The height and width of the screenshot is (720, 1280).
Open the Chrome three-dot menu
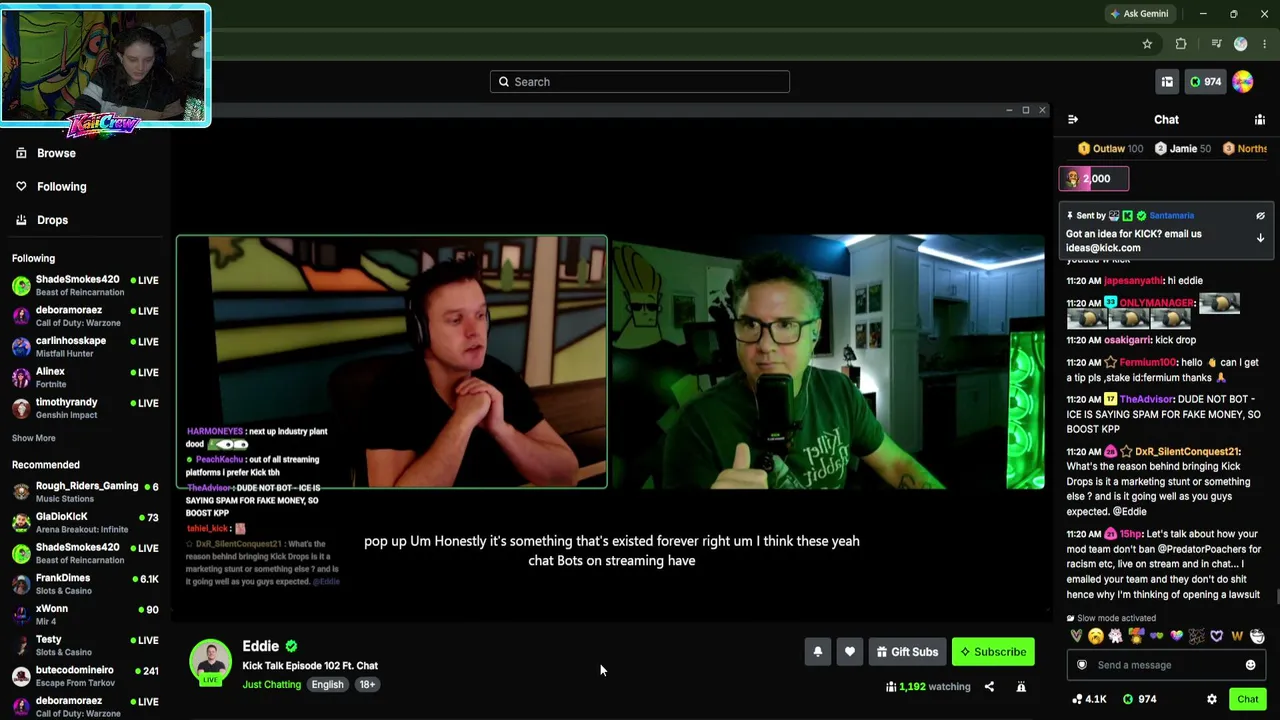point(1265,44)
